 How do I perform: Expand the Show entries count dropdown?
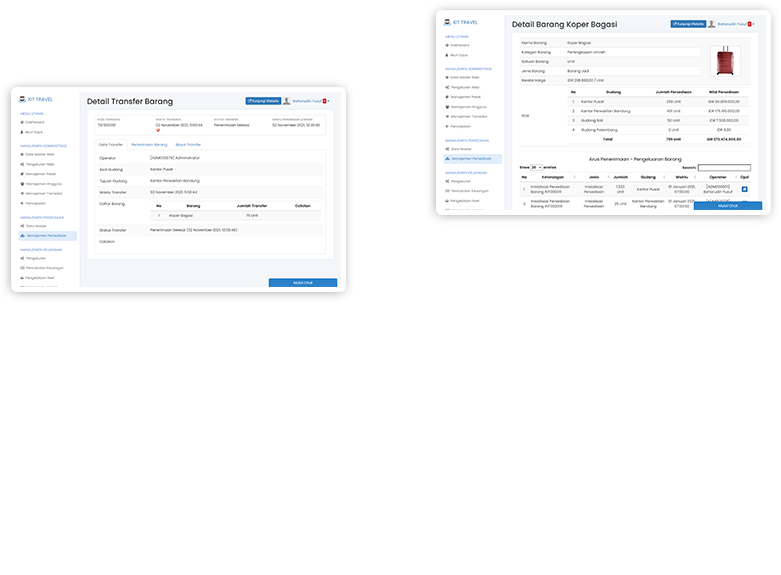pyautogui.click(x=536, y=167)
